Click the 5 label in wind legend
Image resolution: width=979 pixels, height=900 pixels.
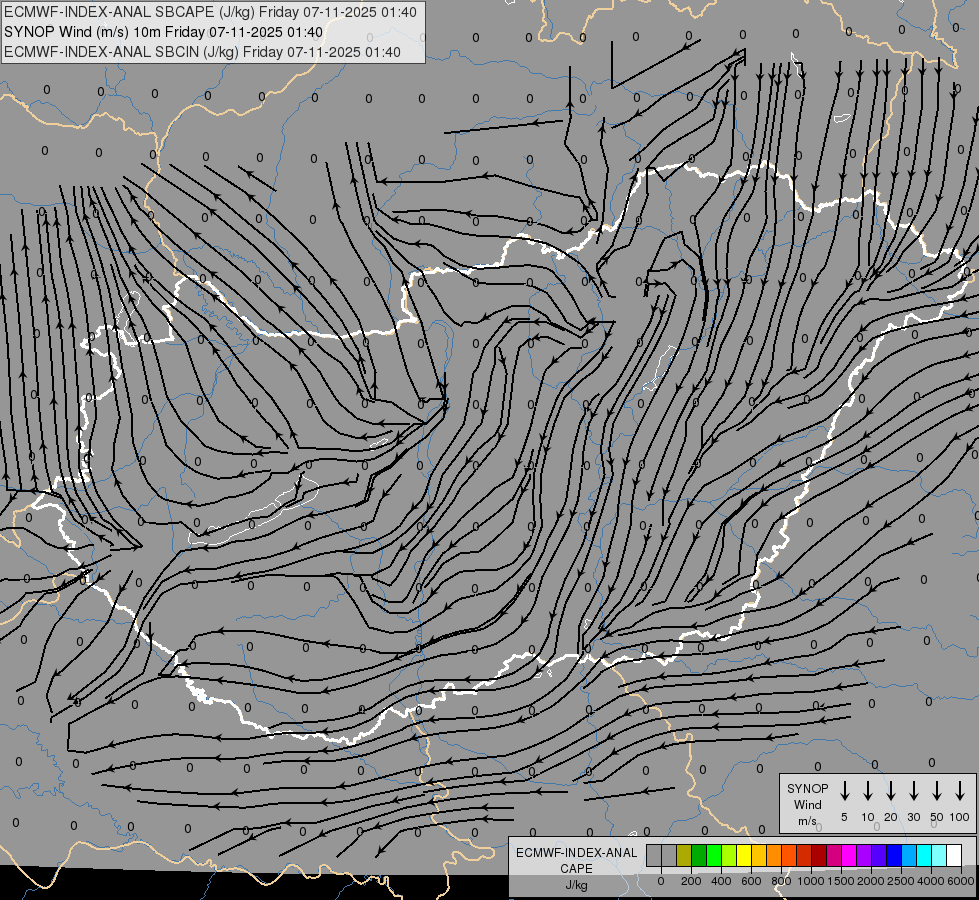[x=844, y=817]
